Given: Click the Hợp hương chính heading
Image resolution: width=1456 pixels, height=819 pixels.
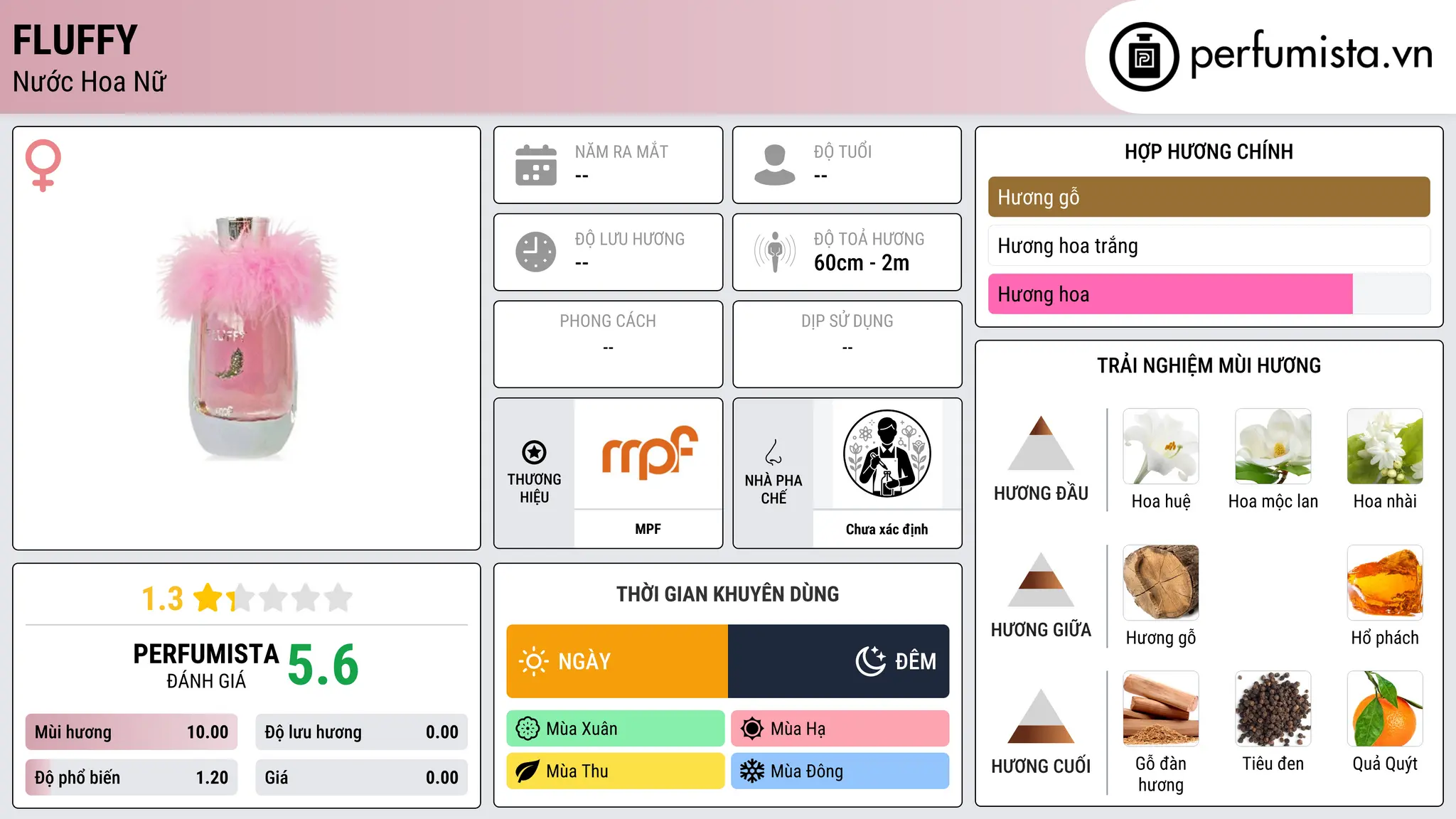Looking at the screenshot, I should coord(1209,151).
